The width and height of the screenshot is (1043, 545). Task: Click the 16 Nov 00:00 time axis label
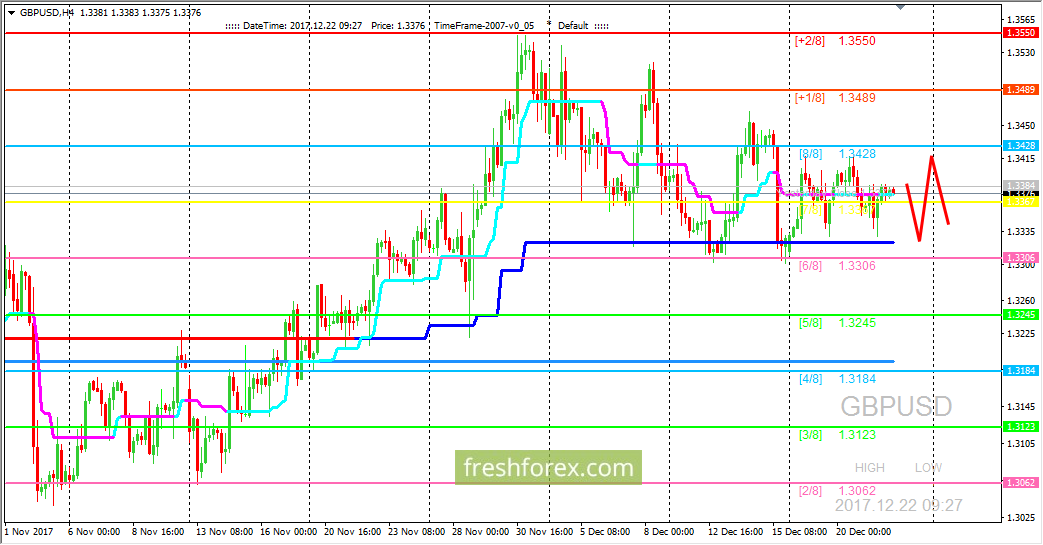[x=288, y=532]
